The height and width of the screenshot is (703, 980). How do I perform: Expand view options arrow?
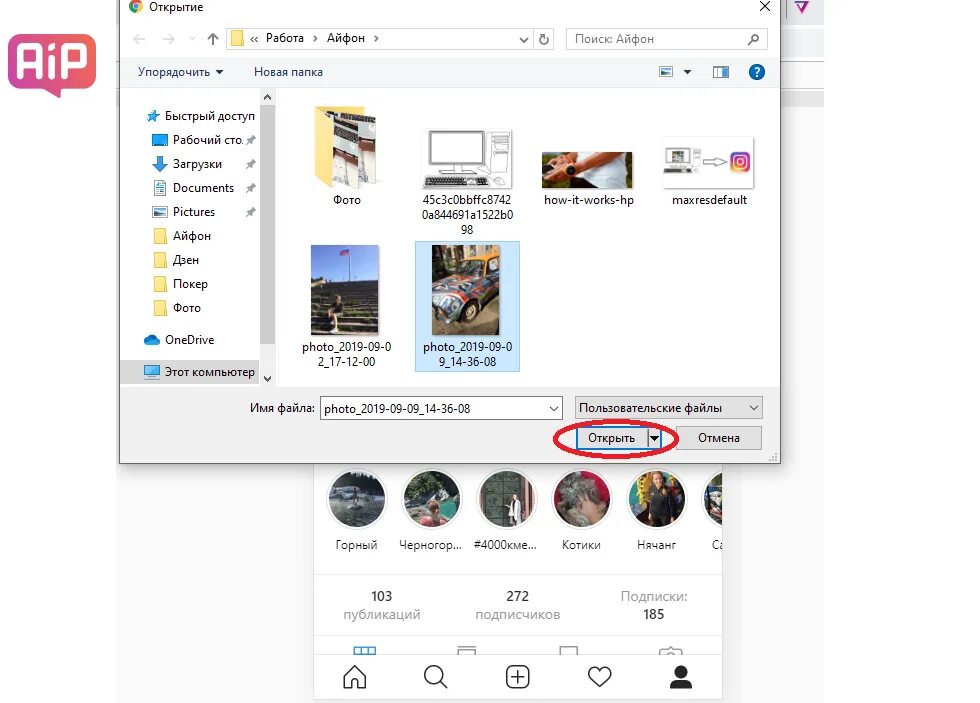688,72
